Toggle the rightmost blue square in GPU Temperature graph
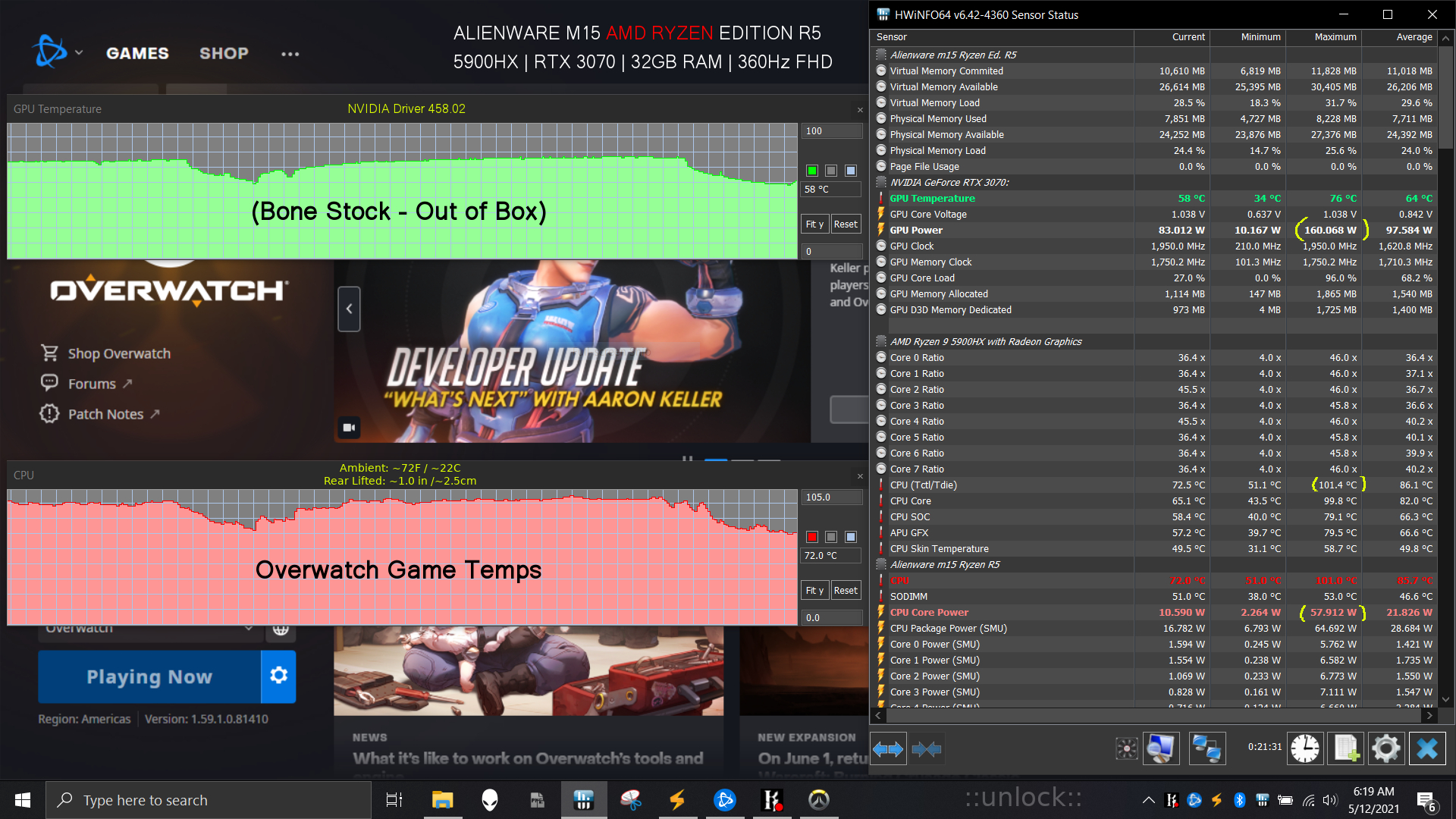Viewport: 1456px width, 819px height. [851, 171]
